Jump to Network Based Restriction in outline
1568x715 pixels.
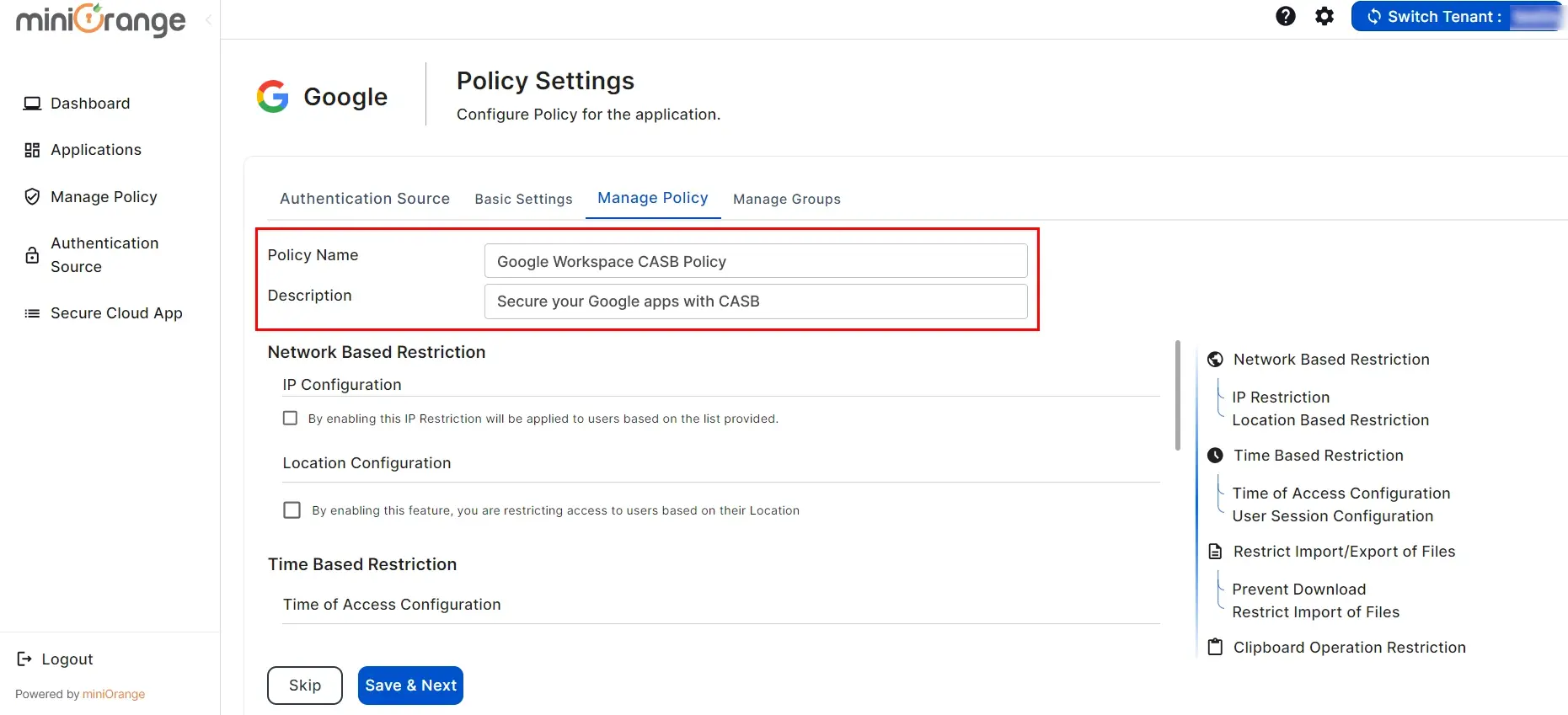coord(1331,360)
